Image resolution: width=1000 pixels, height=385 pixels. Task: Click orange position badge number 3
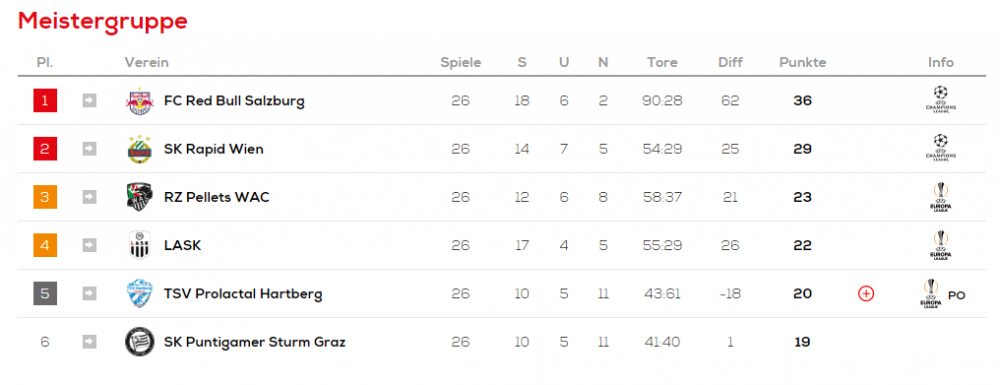pyautogui.click(x=45, y=197)
